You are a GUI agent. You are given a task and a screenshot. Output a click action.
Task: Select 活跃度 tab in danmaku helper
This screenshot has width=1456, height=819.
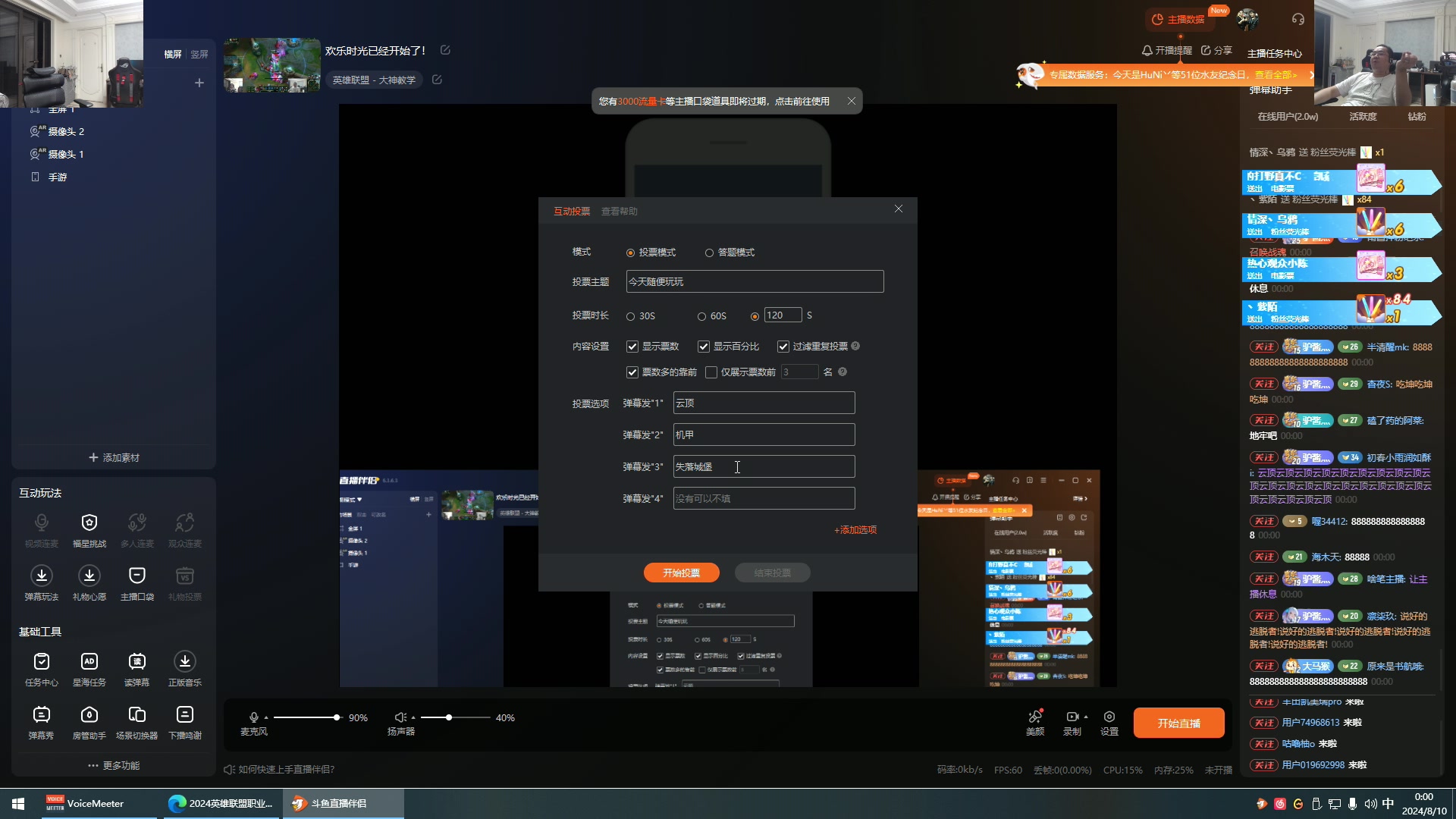point(1363,117)
